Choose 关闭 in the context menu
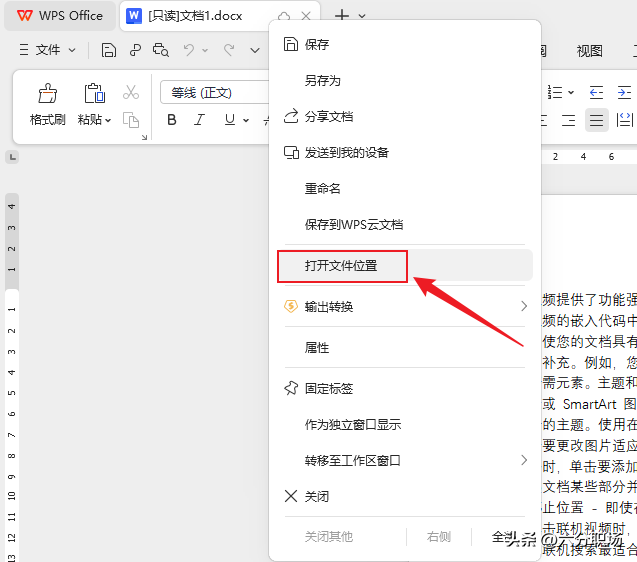This screenshot has height=562, width=637. (405, 496)
